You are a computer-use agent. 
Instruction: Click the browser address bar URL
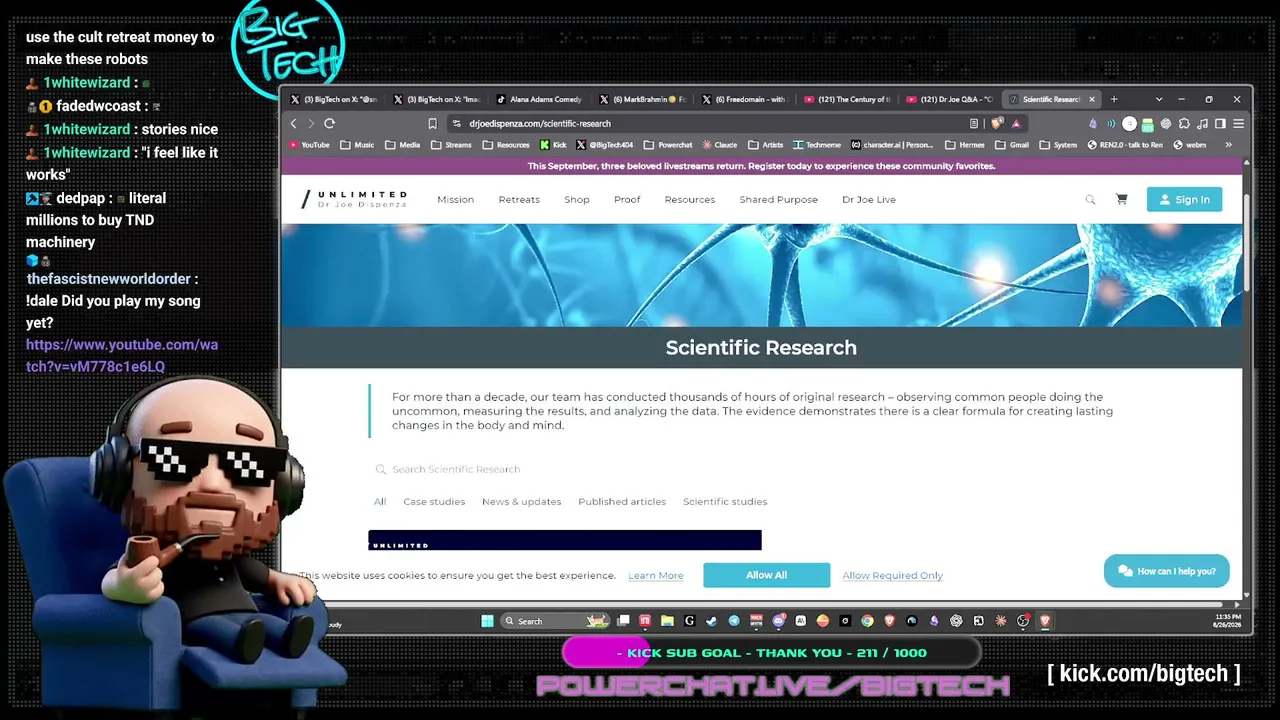coord(540,124)
